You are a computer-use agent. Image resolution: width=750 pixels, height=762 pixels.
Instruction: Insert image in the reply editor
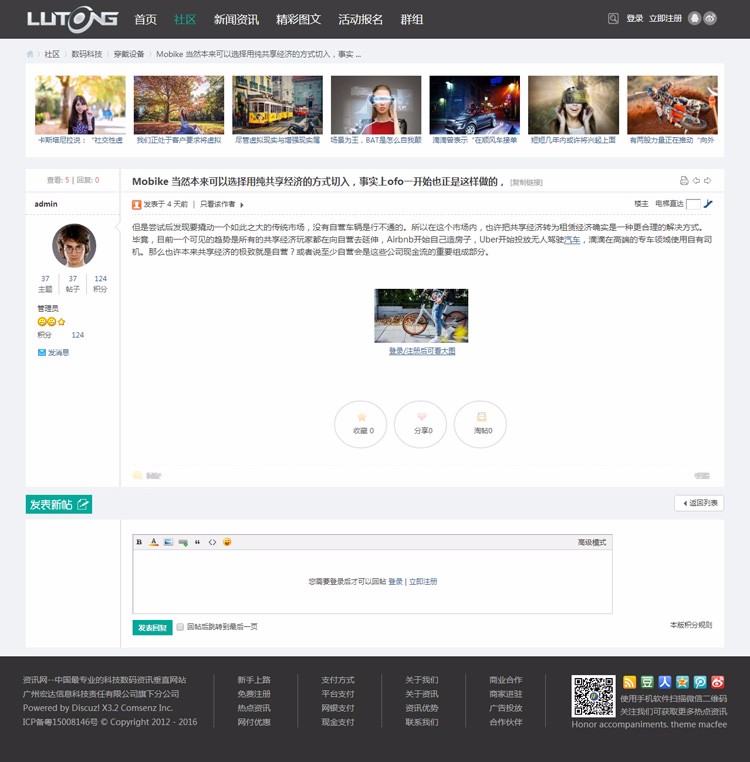(168, 542)
